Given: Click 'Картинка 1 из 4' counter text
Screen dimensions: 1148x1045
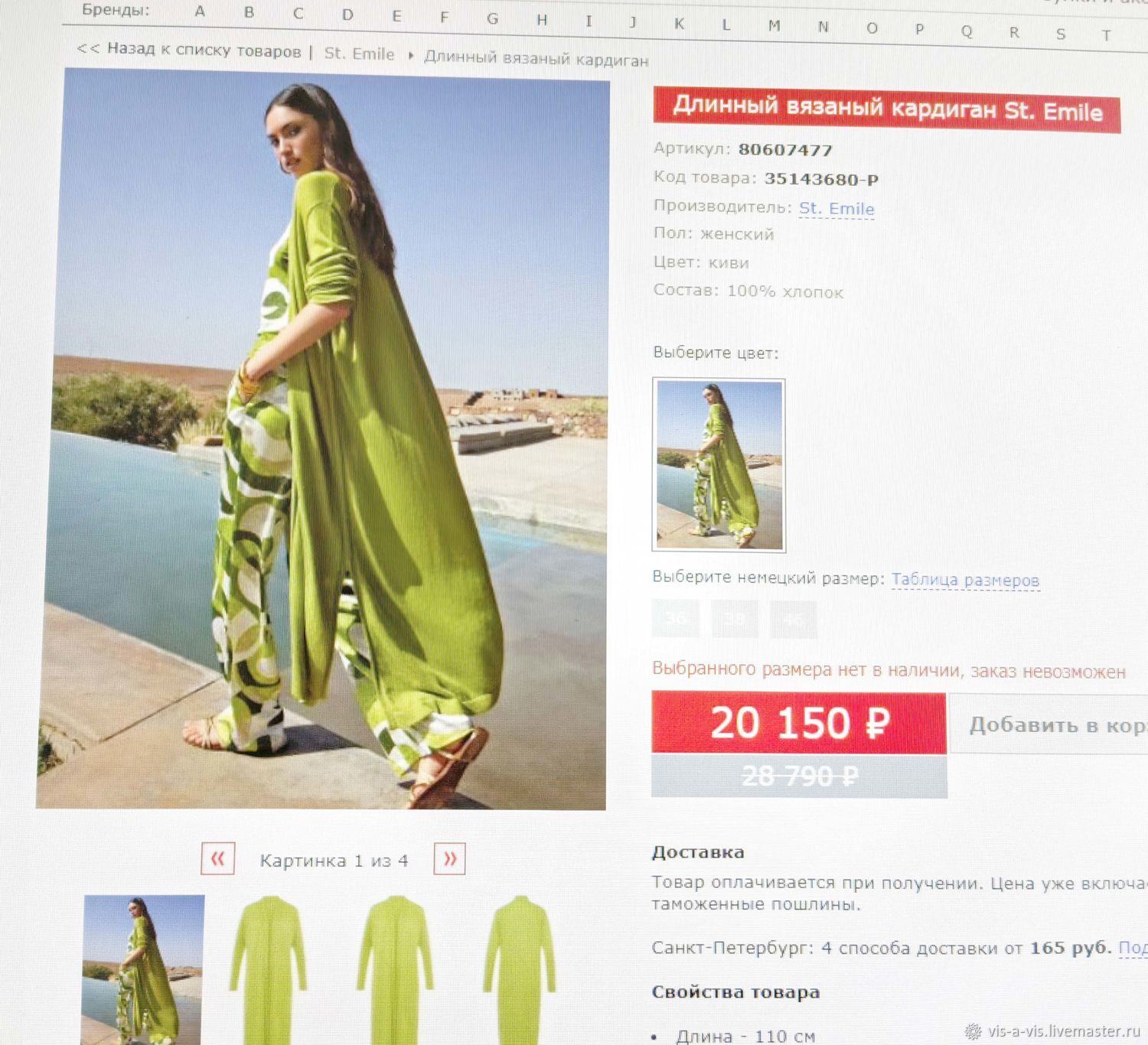Looking at the screenshot, I should pos(334,861).
